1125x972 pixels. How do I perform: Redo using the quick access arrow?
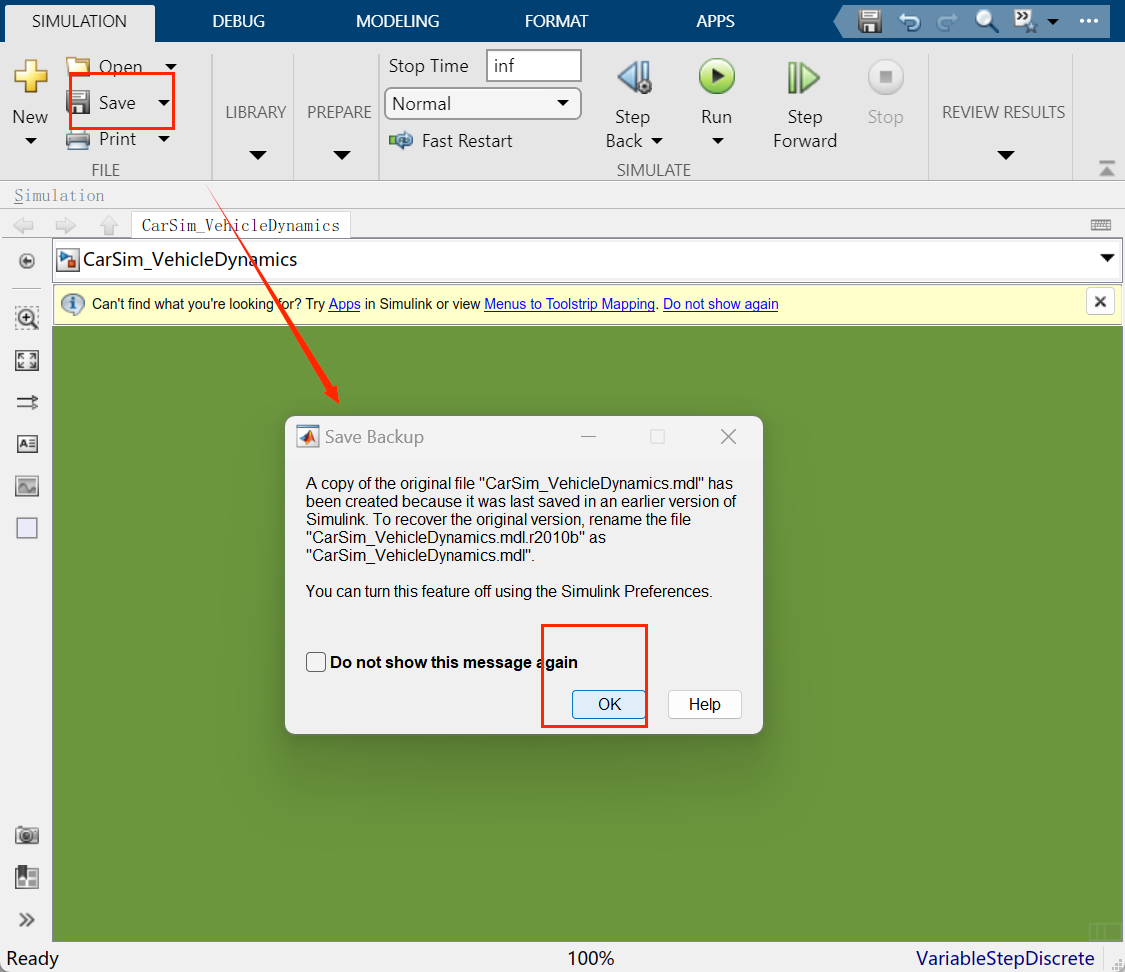point(947,22)
